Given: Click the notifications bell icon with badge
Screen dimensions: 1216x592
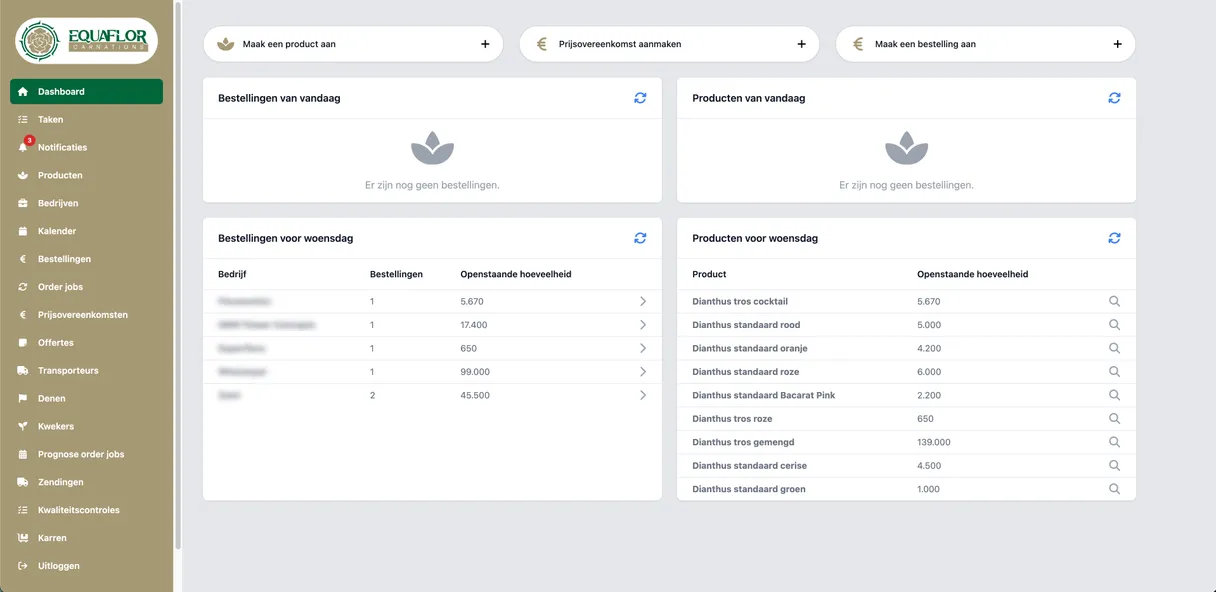Looking at the screenshot, I should [24, 146].
